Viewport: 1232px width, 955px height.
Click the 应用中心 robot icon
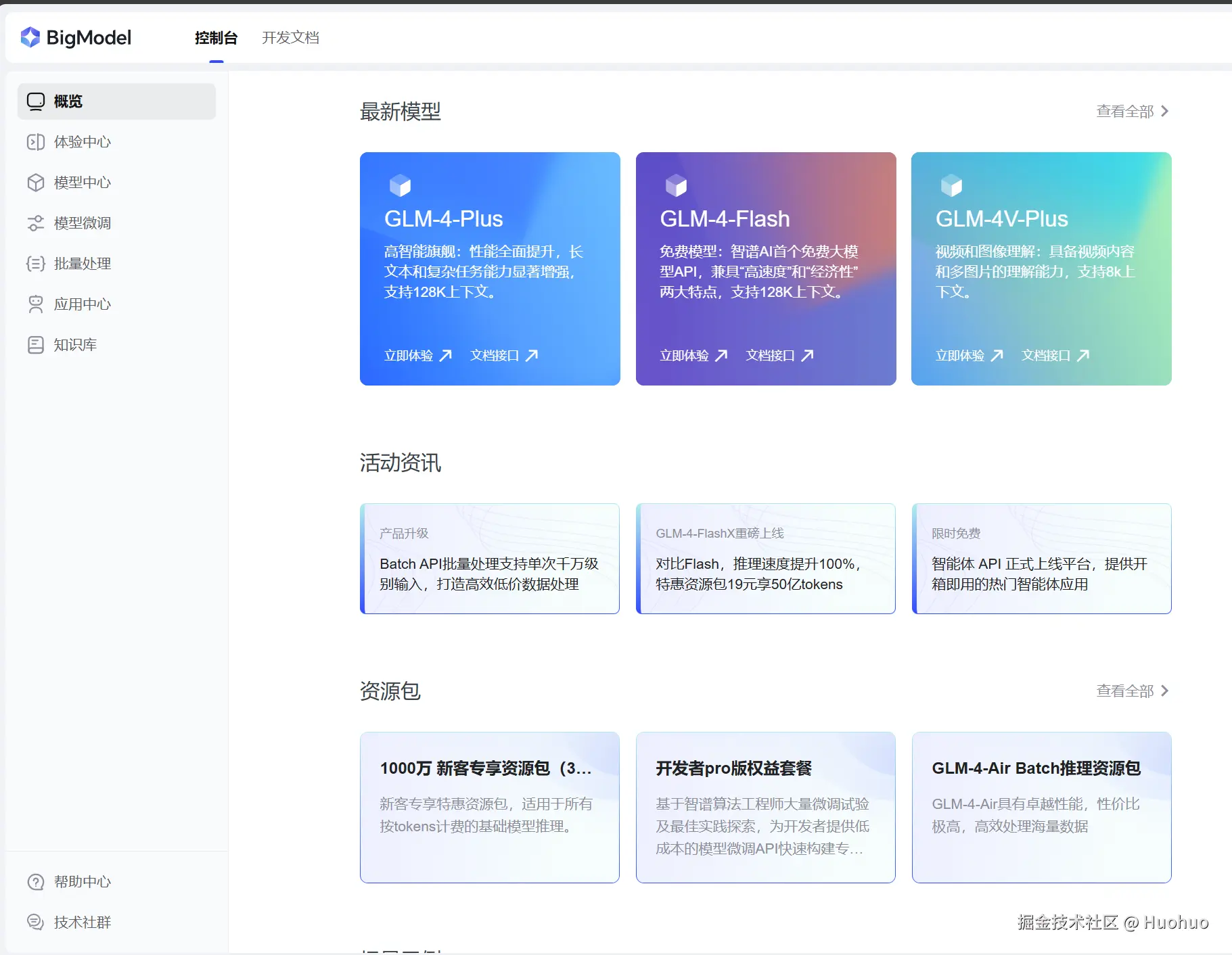click(x=36, y=304)
